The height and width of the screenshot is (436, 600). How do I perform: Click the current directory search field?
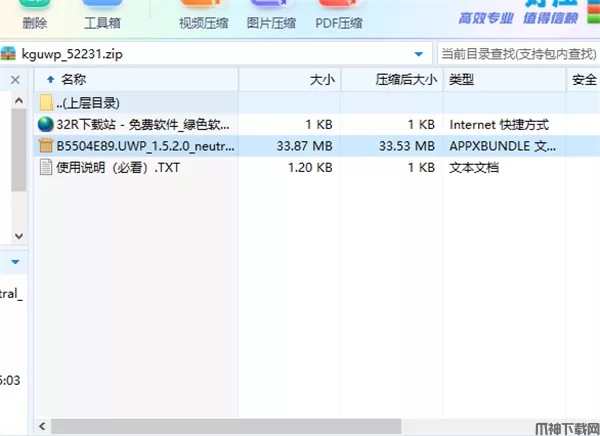(517, 53)
